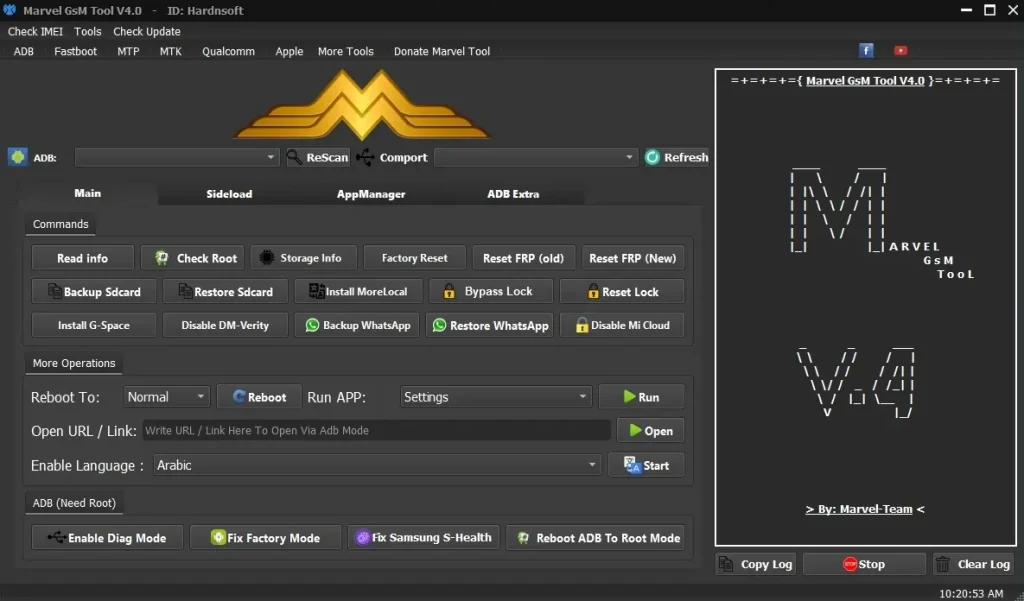1024x601 pixels.
Task: Open Donate Marvel Tool
Action: click(x=441, y=51)
